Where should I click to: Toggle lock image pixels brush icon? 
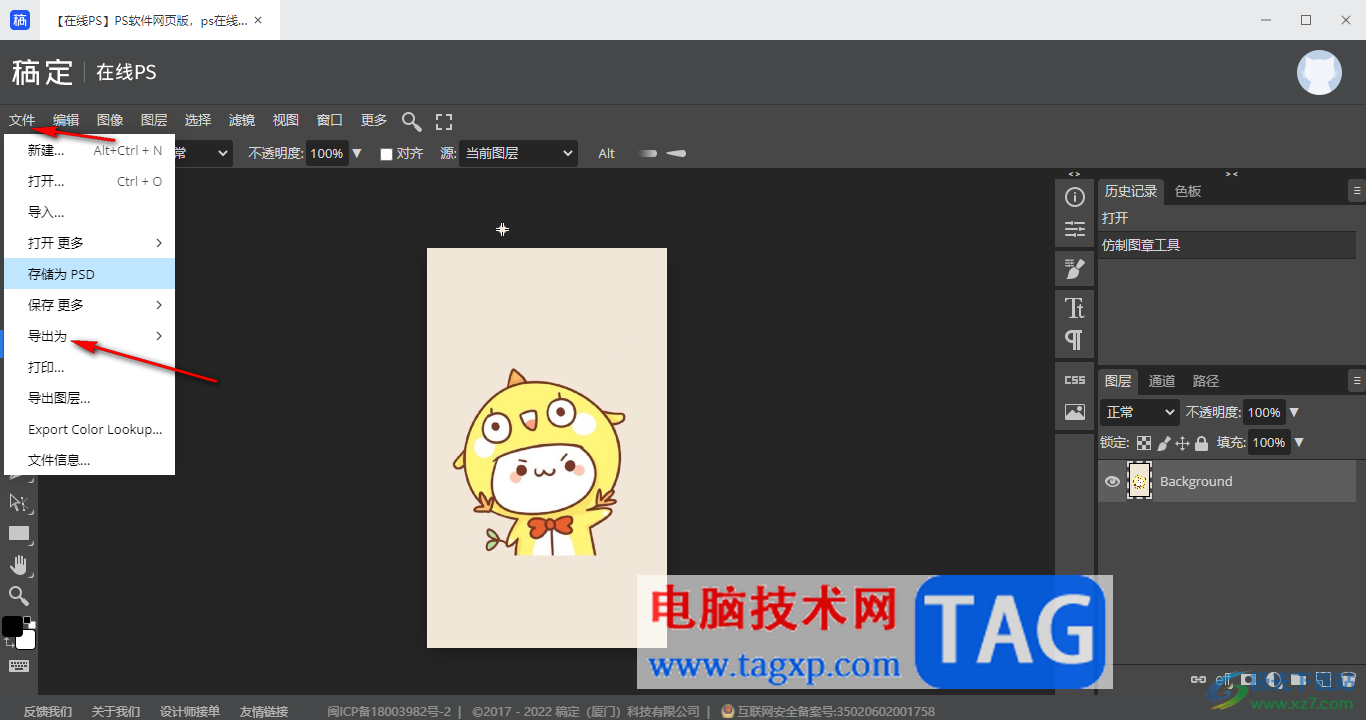pos(1164,442)
